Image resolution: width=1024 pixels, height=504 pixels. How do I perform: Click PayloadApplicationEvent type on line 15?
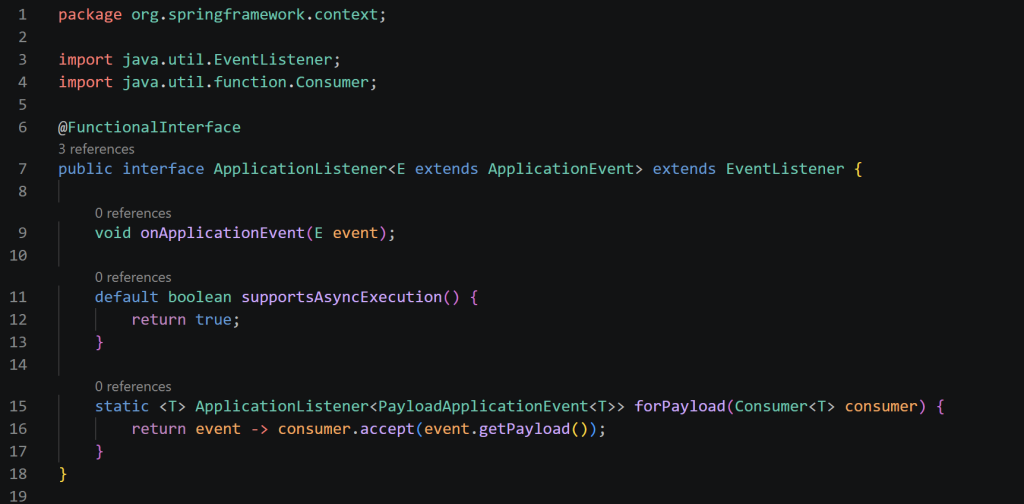(483, 407)
